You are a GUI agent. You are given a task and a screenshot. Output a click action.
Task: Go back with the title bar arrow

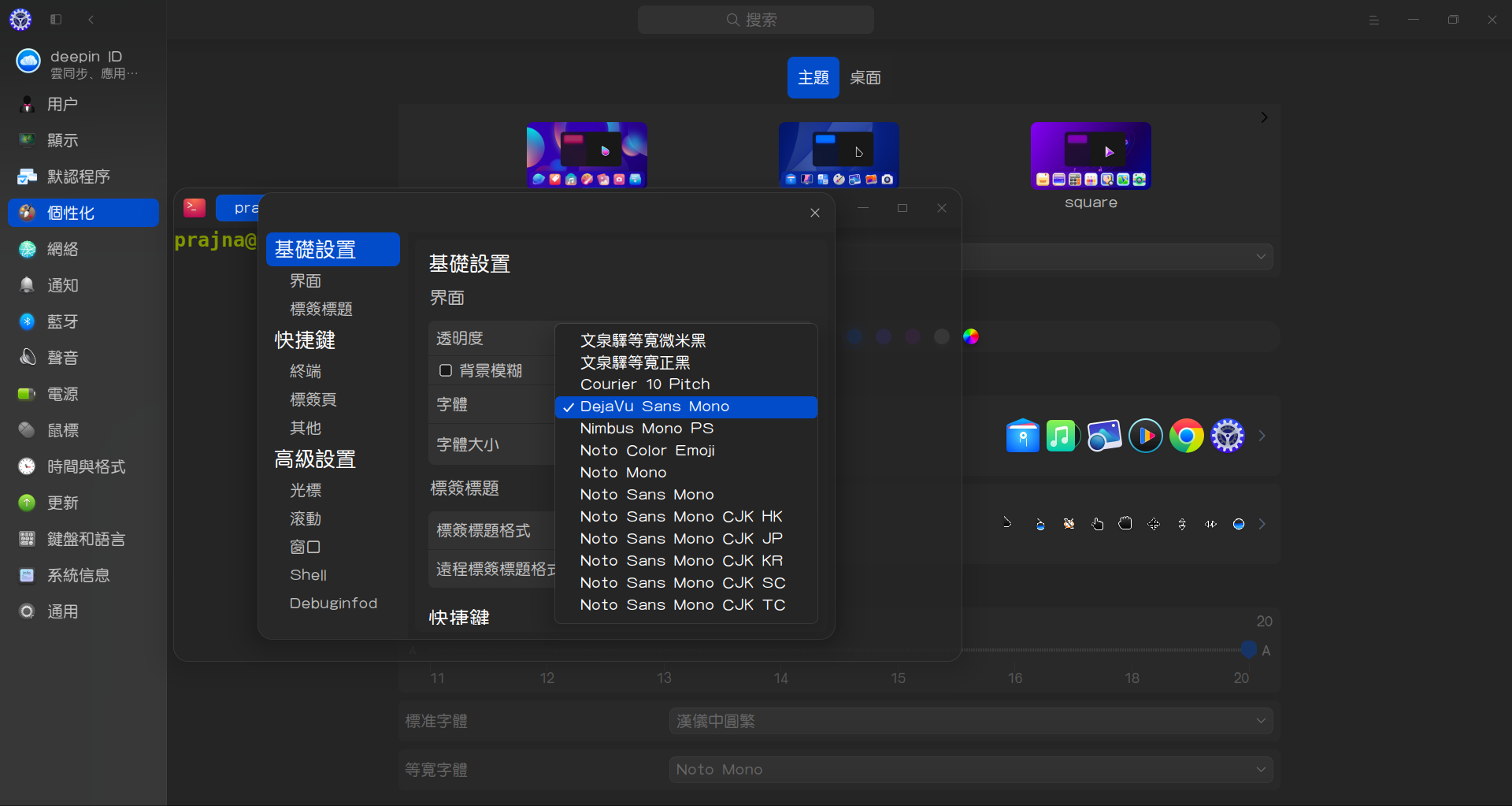pos(91,20)
